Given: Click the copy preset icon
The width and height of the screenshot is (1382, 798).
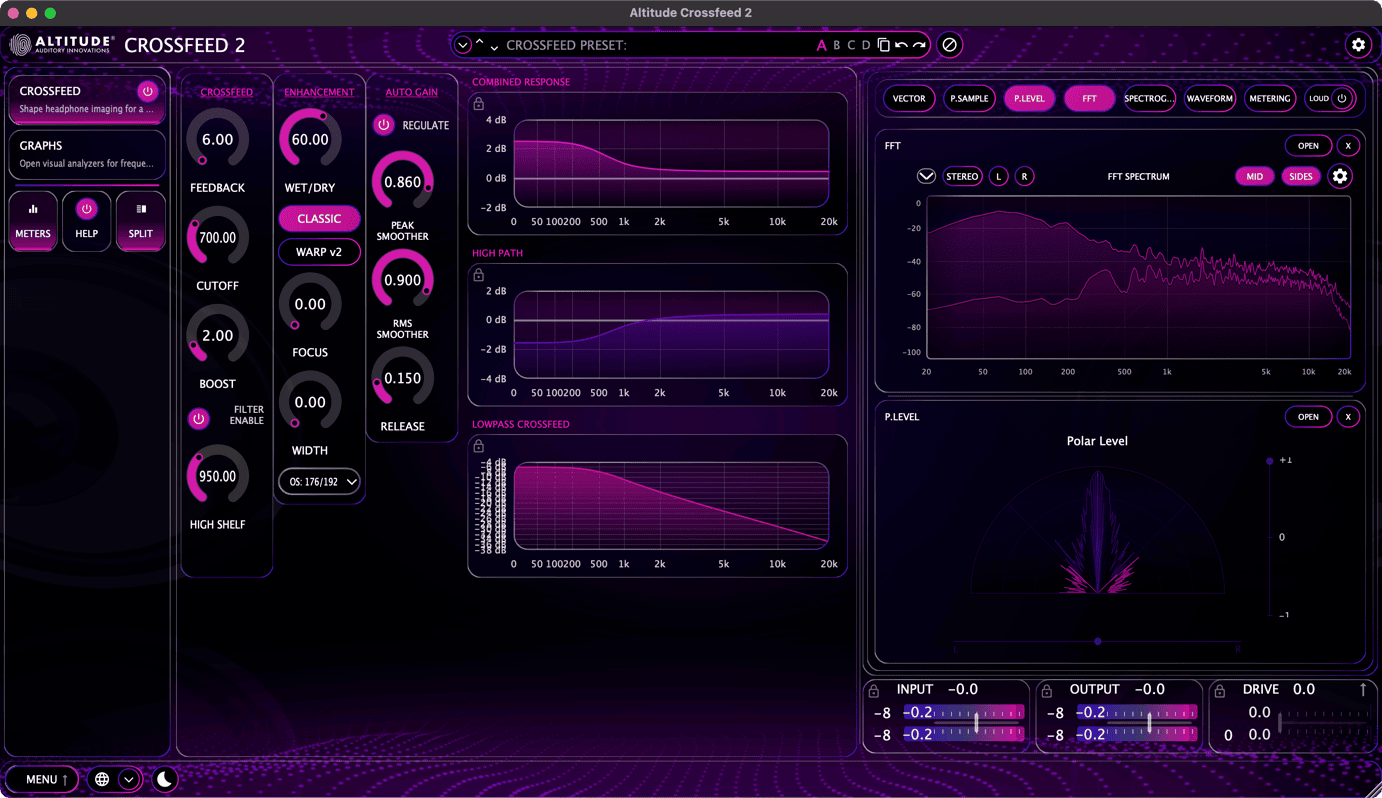Looking at the screenshot, I should tap(883, 45).
